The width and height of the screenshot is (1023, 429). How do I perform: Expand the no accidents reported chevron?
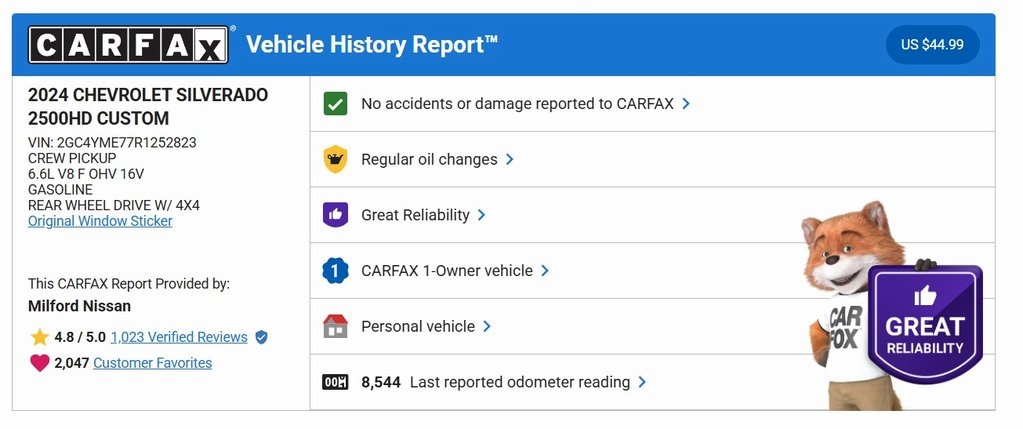point(686,103)
